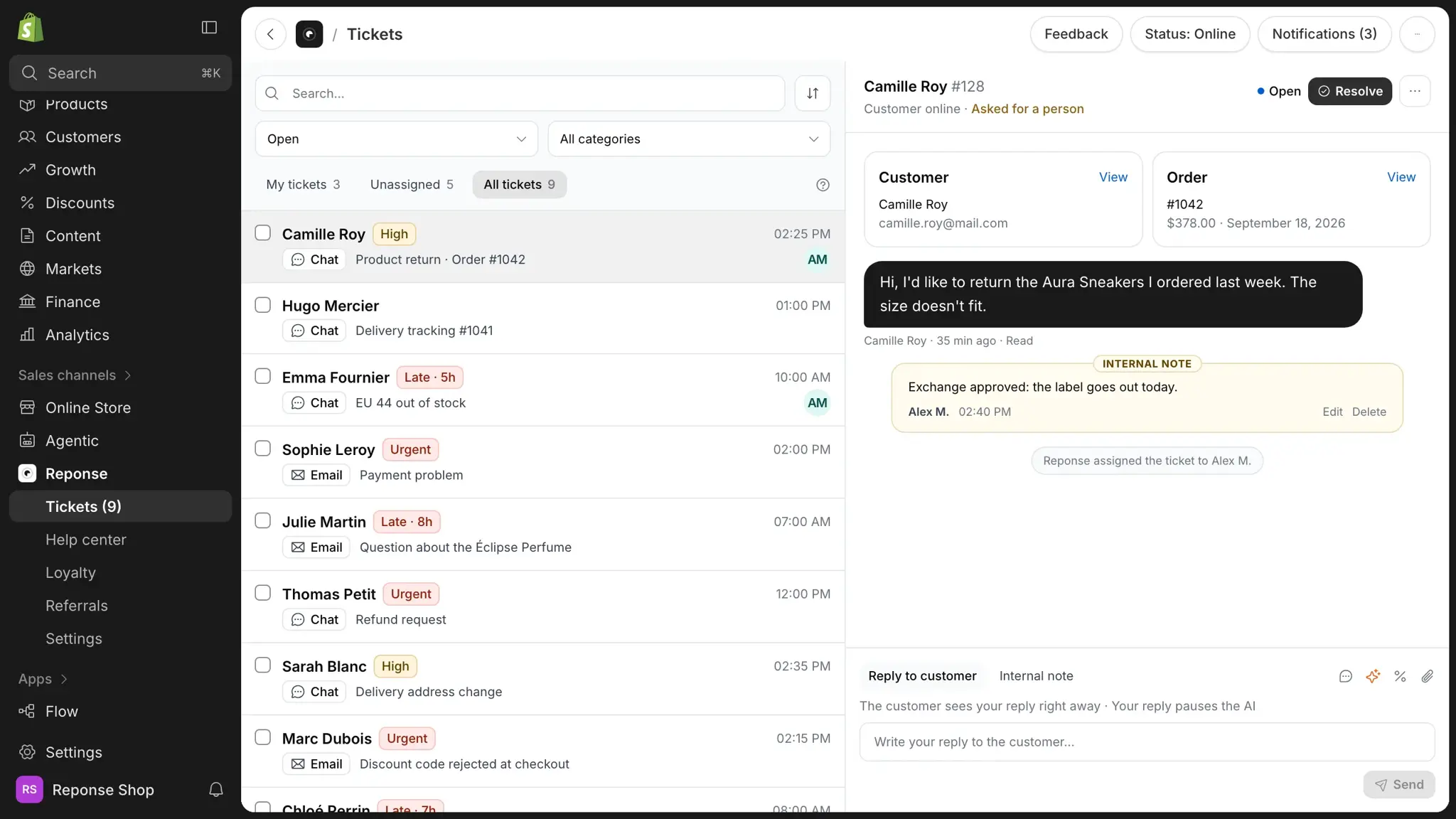1456x819 pixels.
Task: Open Agentic sales channel
Action: [120, 441]
